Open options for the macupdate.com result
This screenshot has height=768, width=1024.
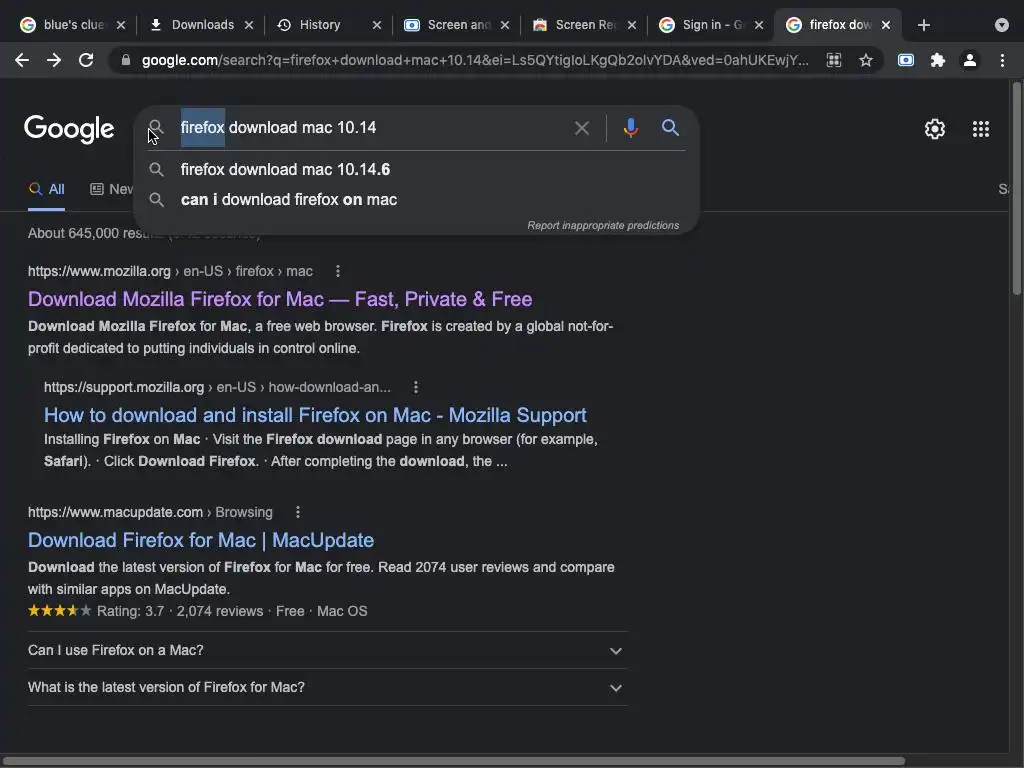[298, 512]
